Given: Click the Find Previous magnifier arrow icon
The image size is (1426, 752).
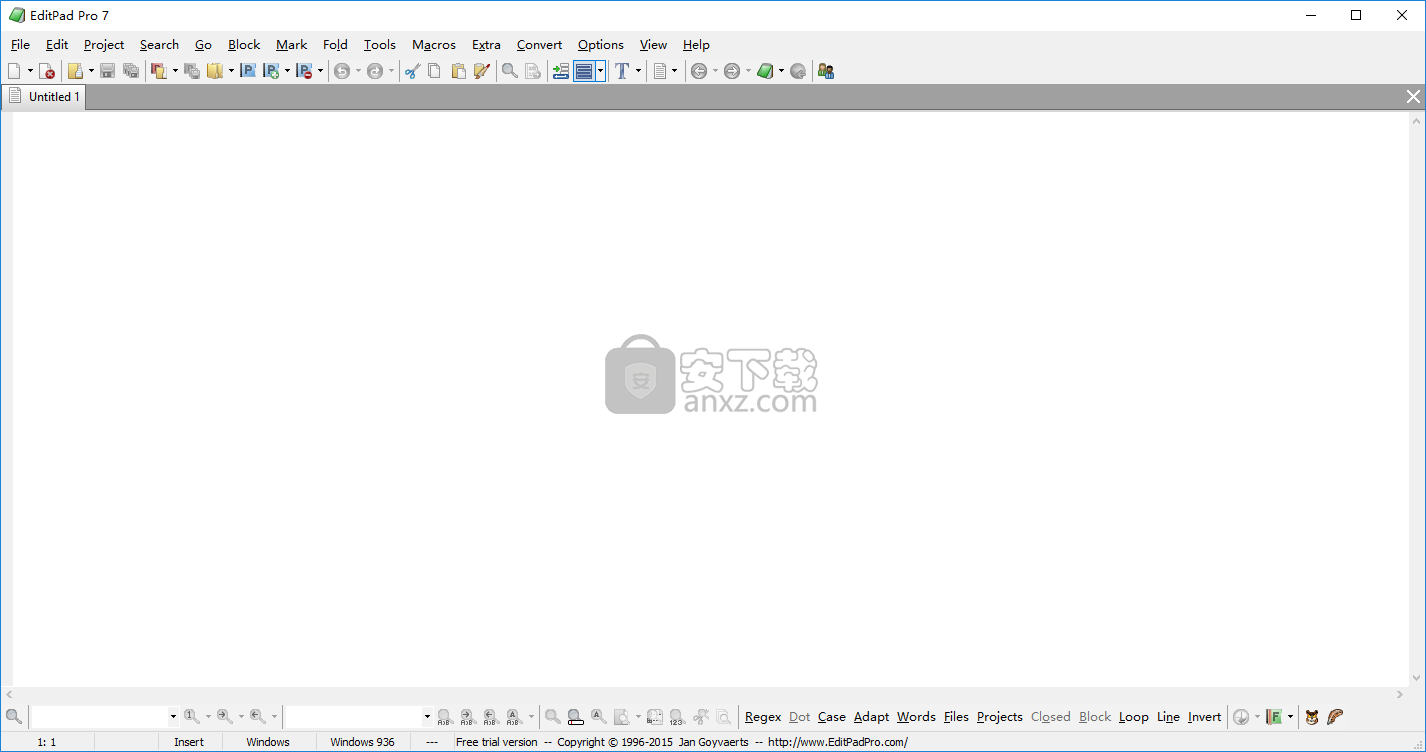Looking at the screenshot, I should pos(256,717).
